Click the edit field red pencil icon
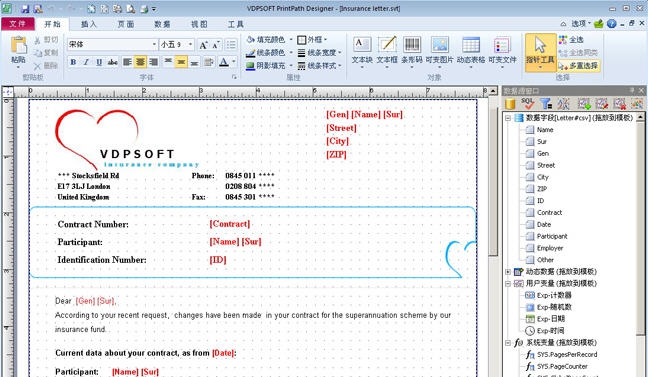The width and height of the screenshot is (648, 377). pyautogui.click(x=602, y=103)
